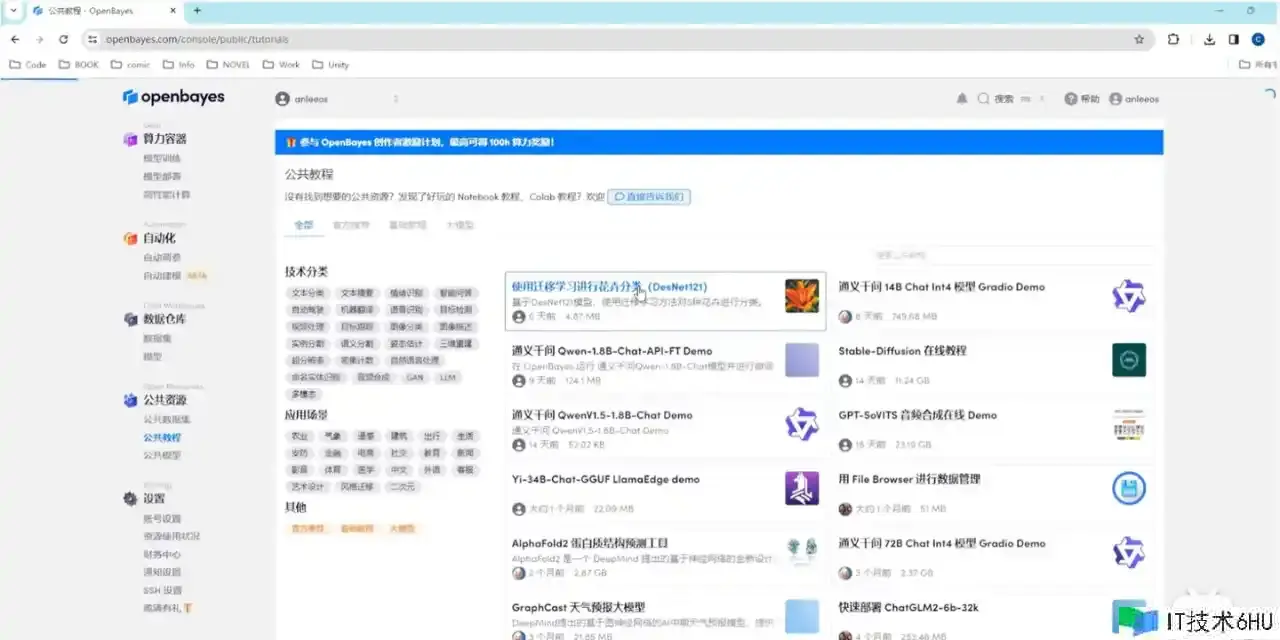Bookmark this page with star icon
The height and width of the screenshot is (640, 1280).
1139,39
